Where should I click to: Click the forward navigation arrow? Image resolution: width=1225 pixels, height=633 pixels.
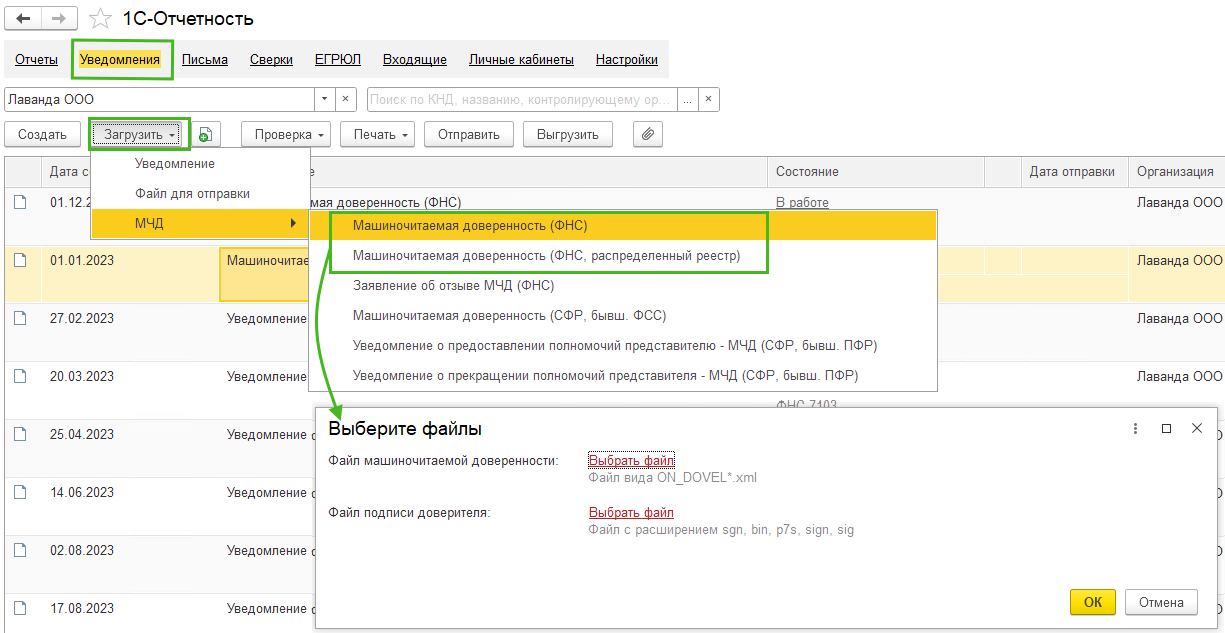coord(59,18)
